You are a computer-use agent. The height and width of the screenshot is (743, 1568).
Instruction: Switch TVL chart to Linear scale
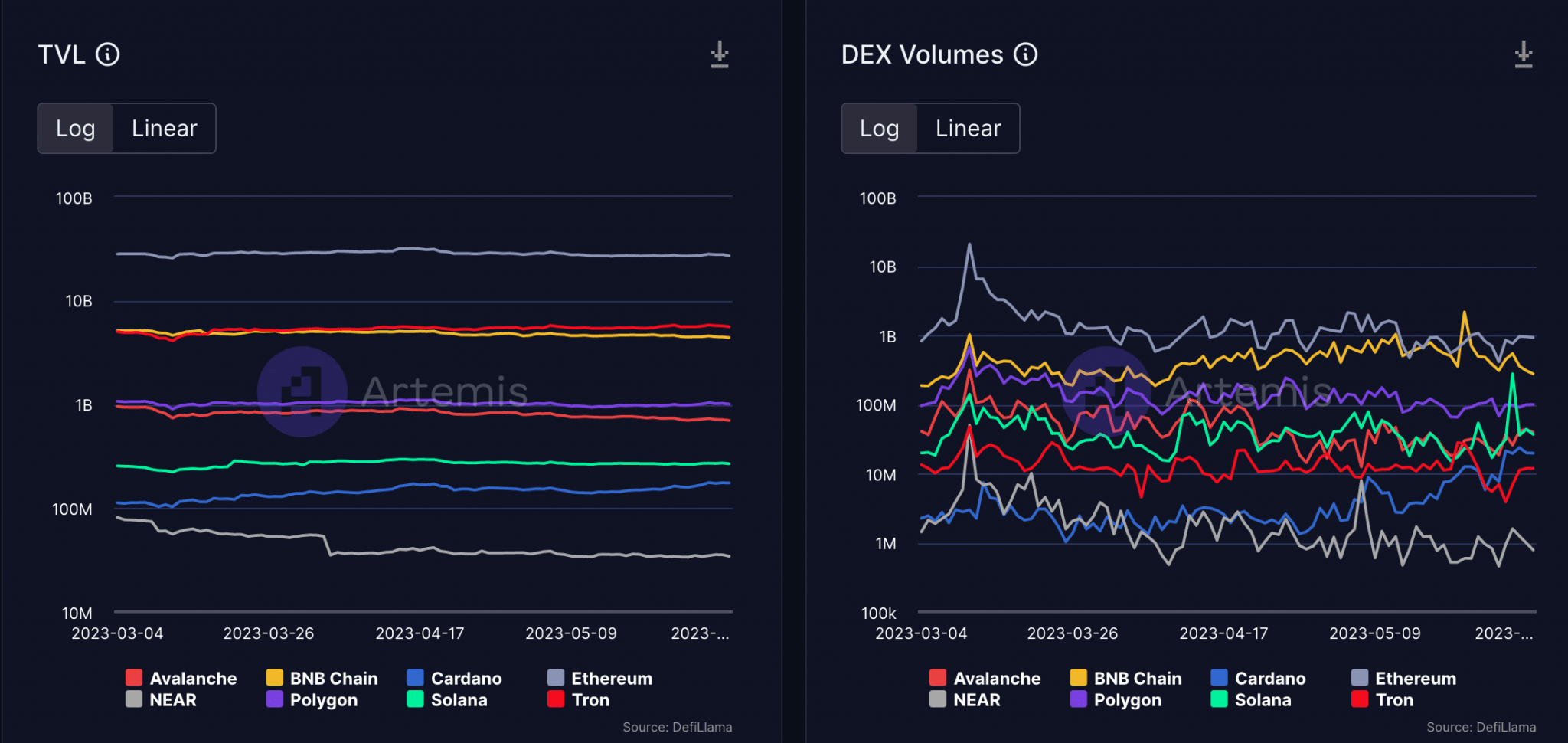(164, 128)
